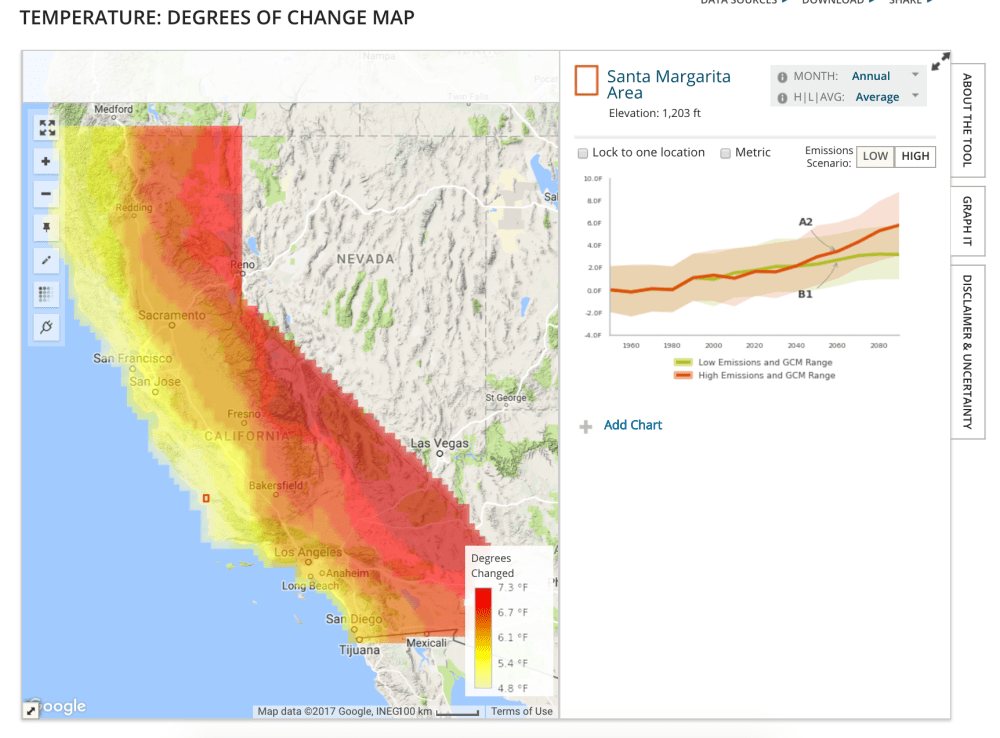Click the dotted grid opacity icon
This screenshot has width=1000, height=738.
click(x=46, y=294)
